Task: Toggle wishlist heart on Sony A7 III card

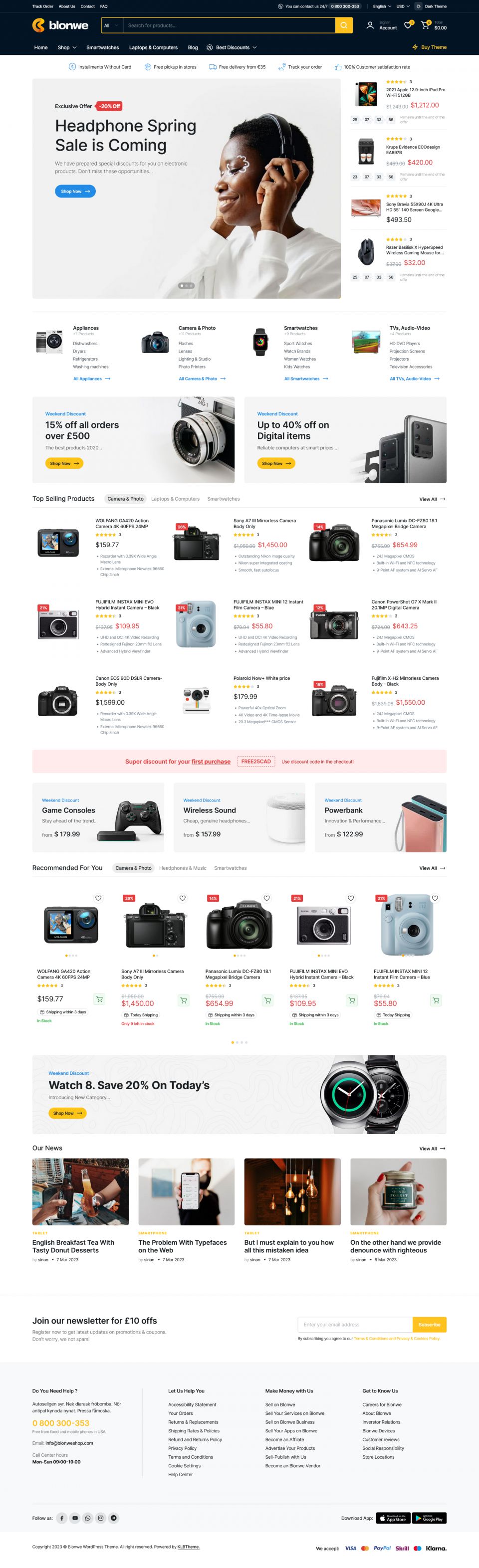Action: click(183, 898)
